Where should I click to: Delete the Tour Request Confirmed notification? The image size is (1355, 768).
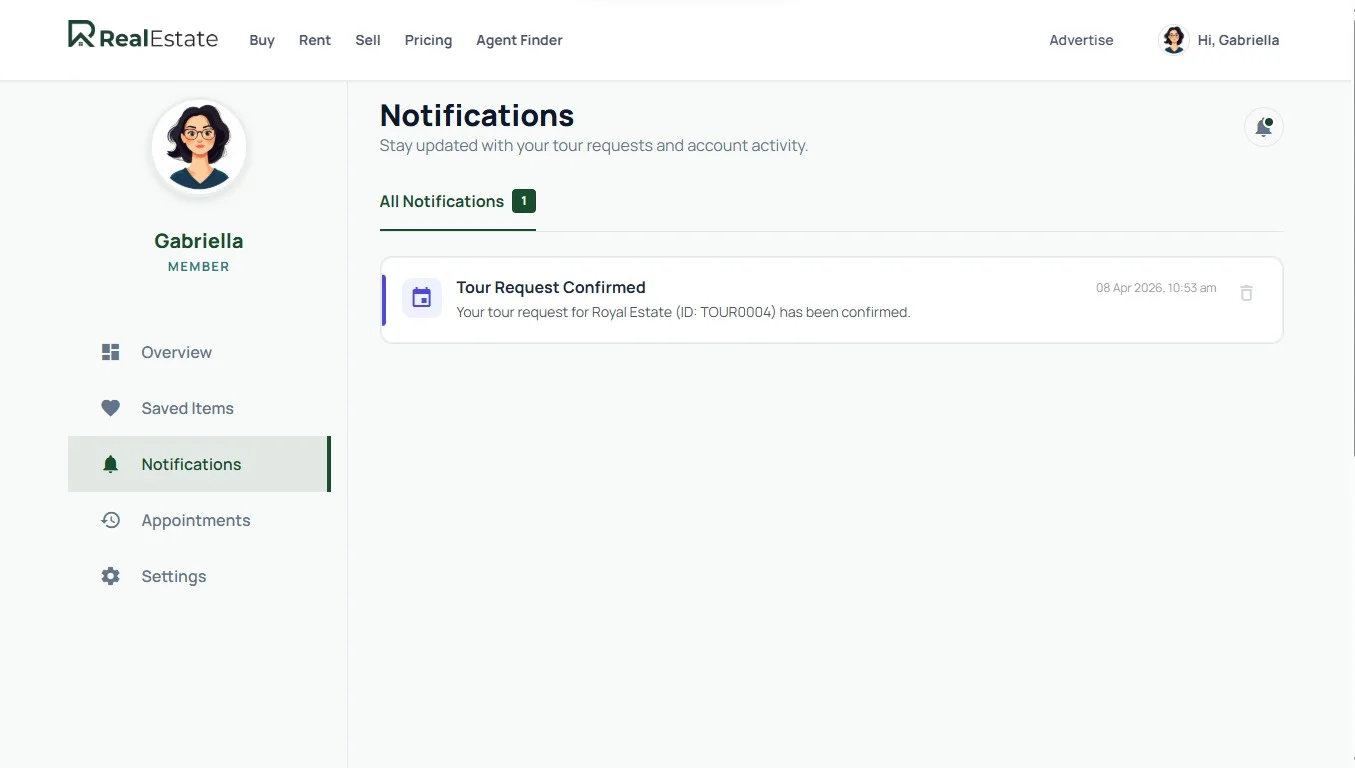coord(1246,293)
